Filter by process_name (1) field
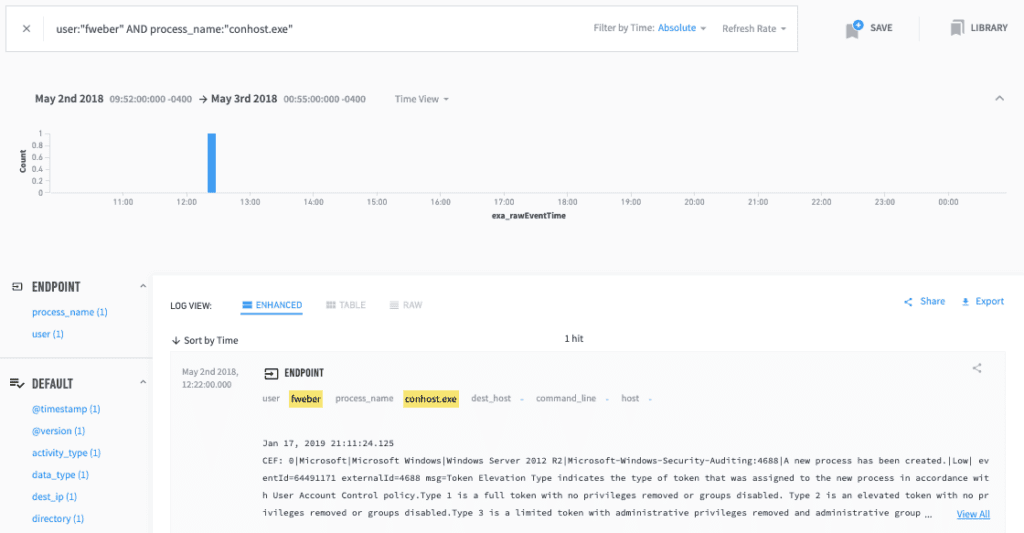This screenshot has height=533, width=1024. (69, 312)
